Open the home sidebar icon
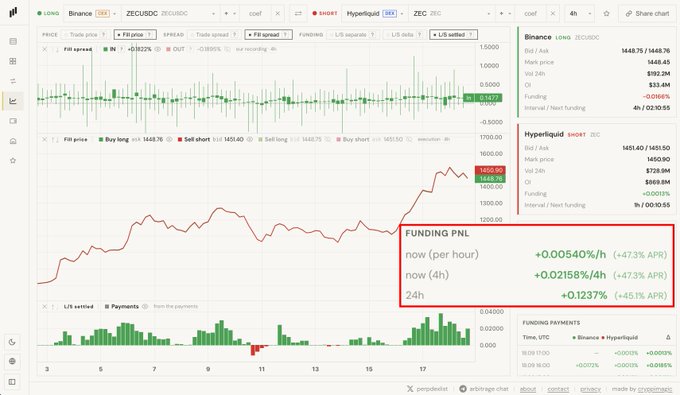The image size is (680, 395). [13, 141]
